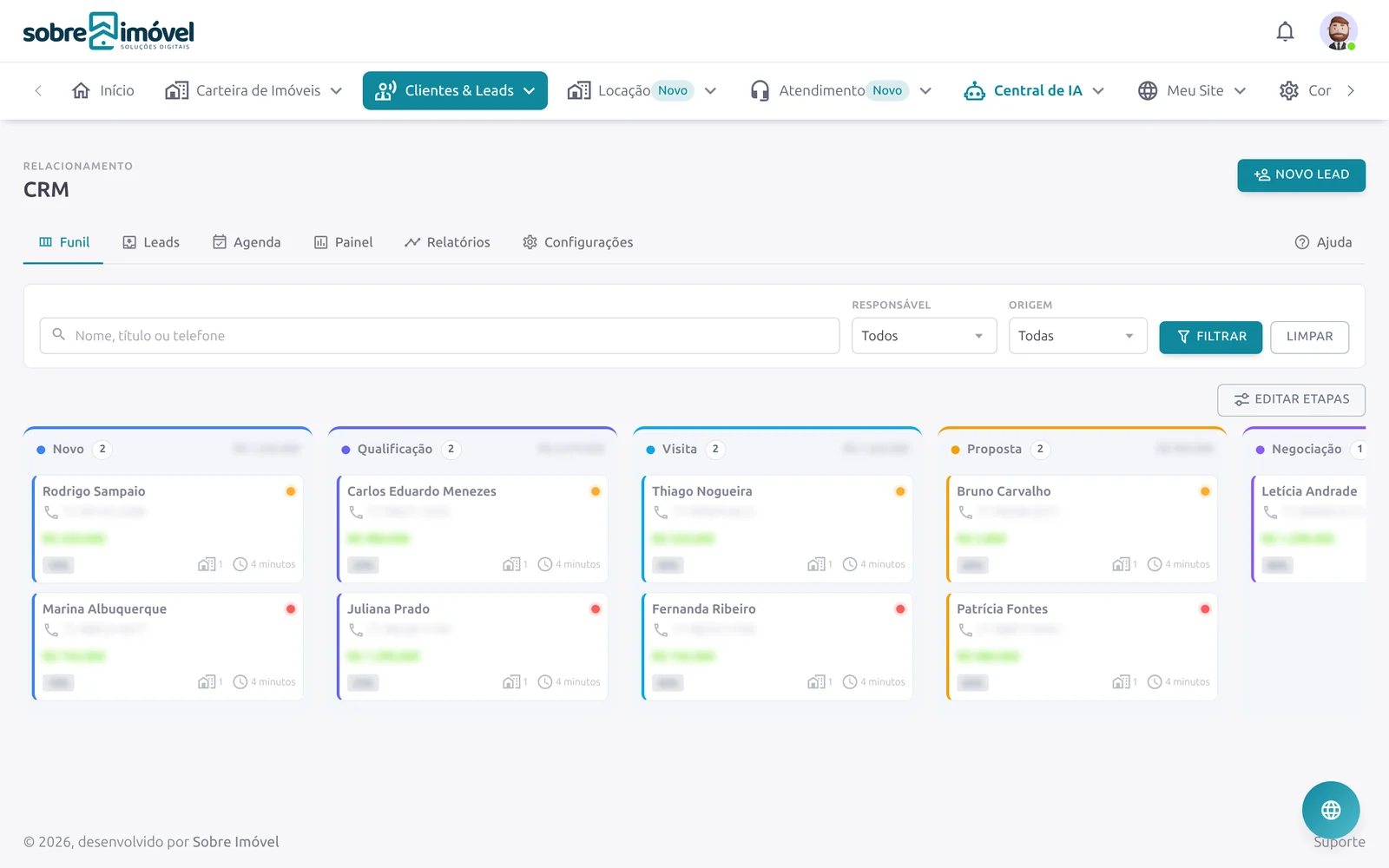The image size is (1389, 868).
Task: Open the Marina Albuquerque lead card
Action: click(168, 647)
